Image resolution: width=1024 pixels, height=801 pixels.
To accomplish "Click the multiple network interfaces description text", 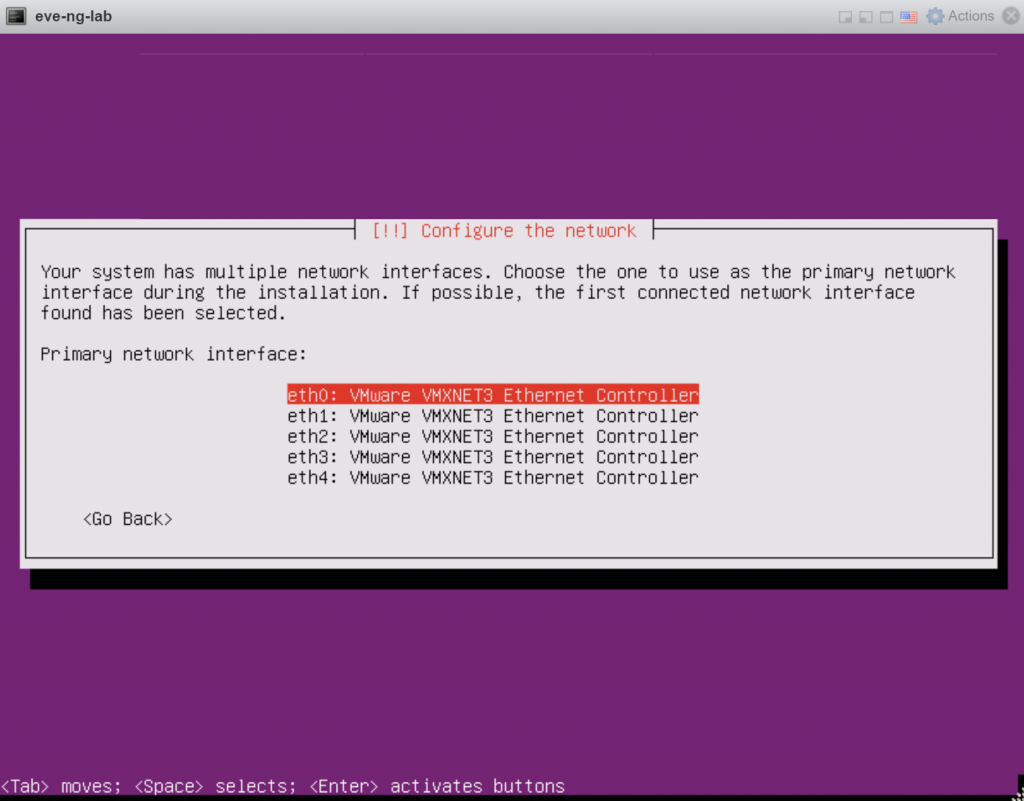I will (x=497, y=292).
